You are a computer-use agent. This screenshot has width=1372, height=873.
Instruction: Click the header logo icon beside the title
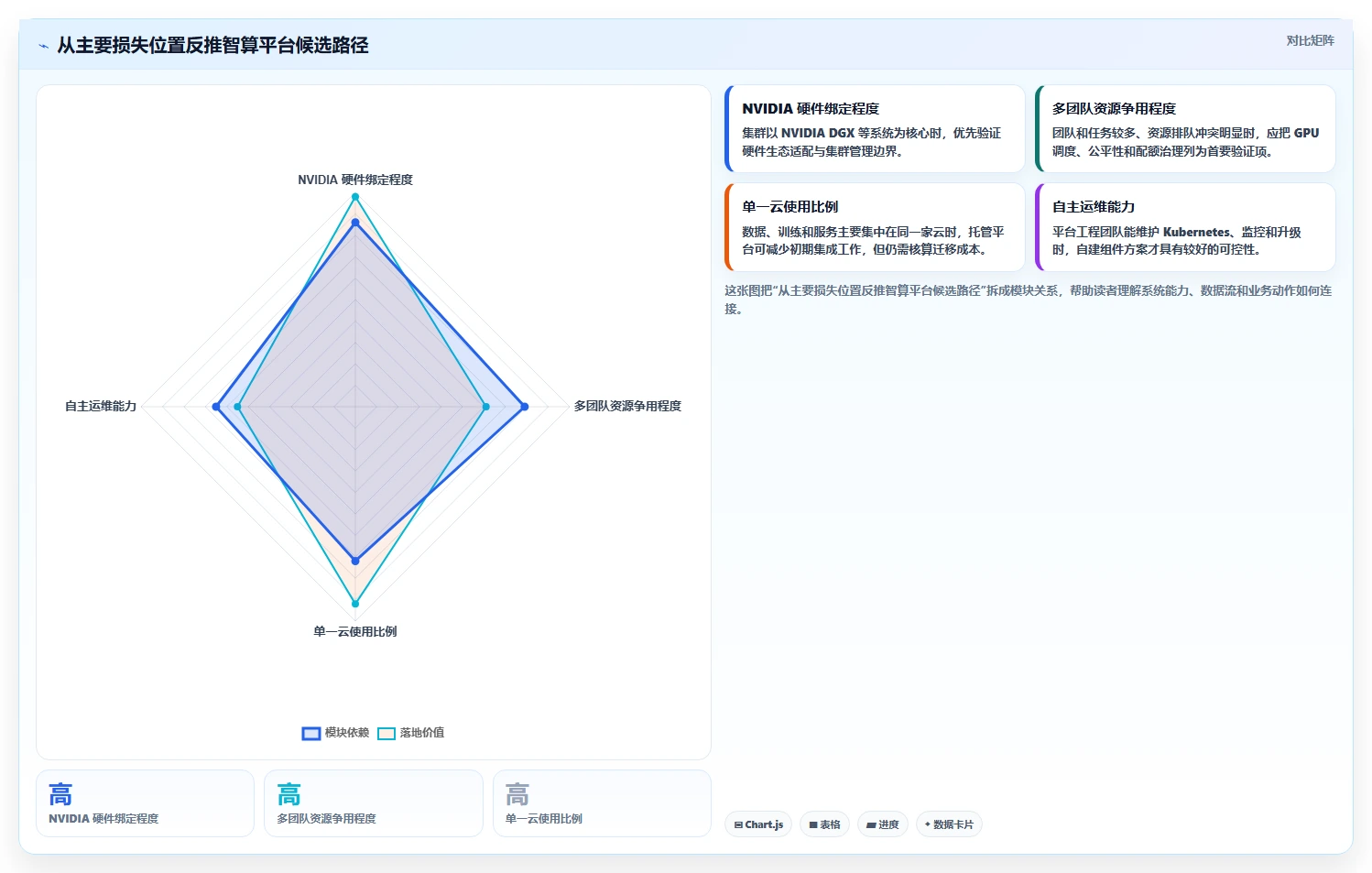tap(43, 46)
